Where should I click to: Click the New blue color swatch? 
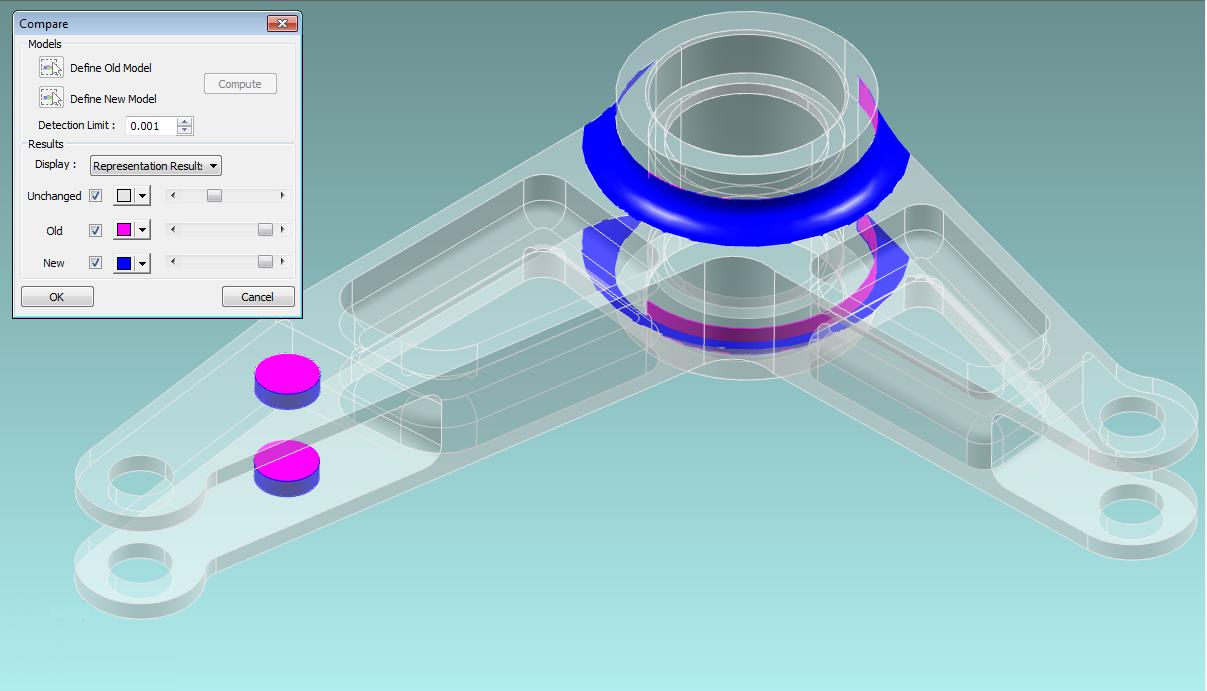[124, 263]
